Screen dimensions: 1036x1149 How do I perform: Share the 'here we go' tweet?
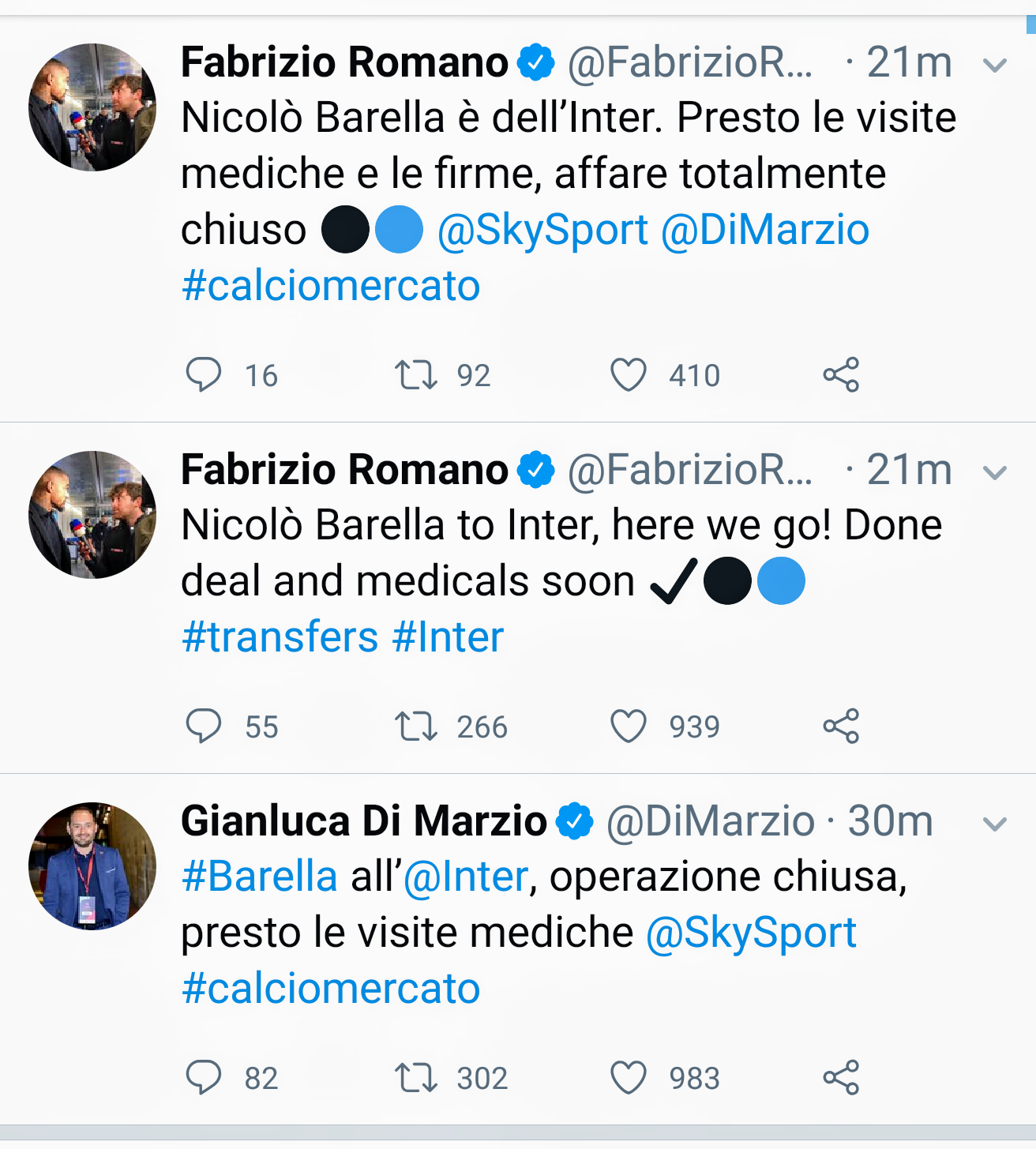pyautogui.click(x=841, y=727)
